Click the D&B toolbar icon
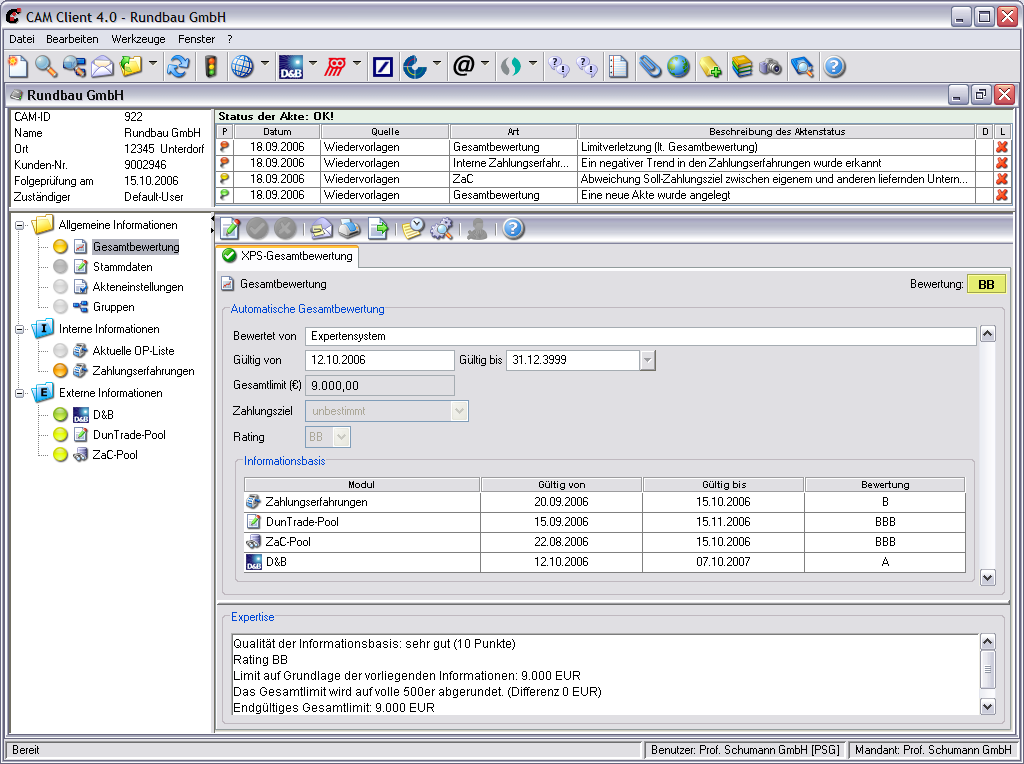Image resolution: width=1024 pixels, height=764 pixels. 291,67
